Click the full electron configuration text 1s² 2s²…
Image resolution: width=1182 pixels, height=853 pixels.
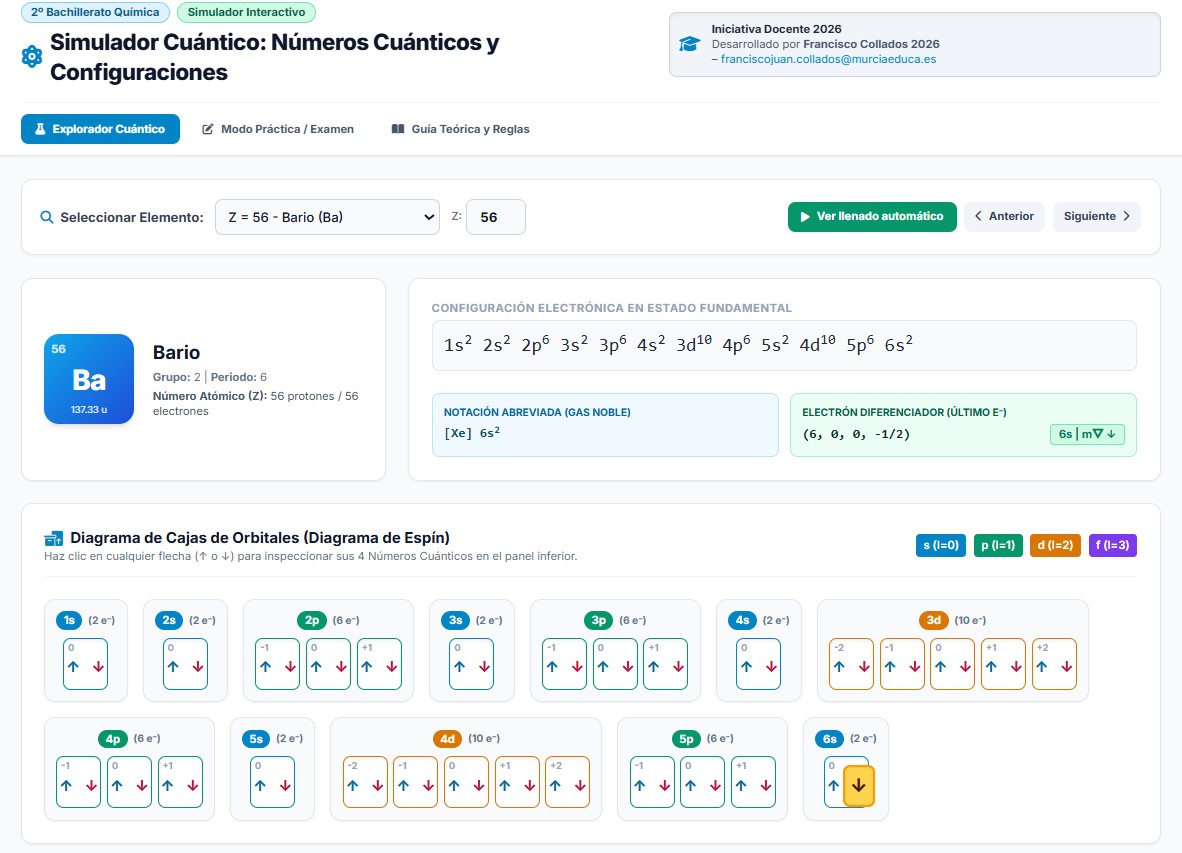point(678,344)
